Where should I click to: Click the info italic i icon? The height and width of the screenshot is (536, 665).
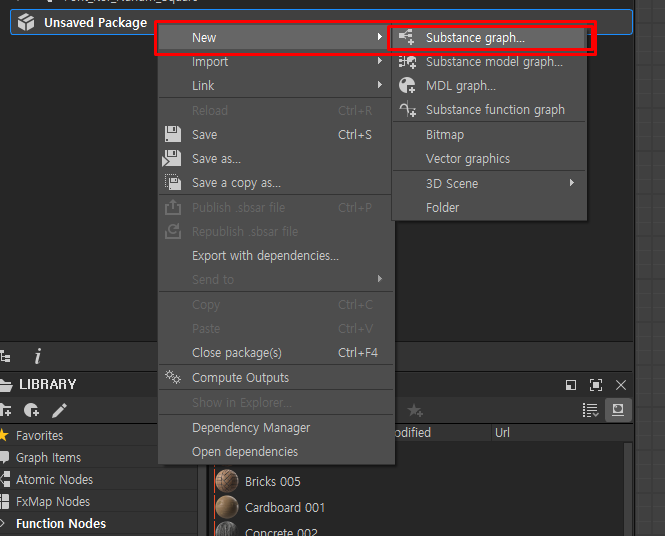[38, 356]
